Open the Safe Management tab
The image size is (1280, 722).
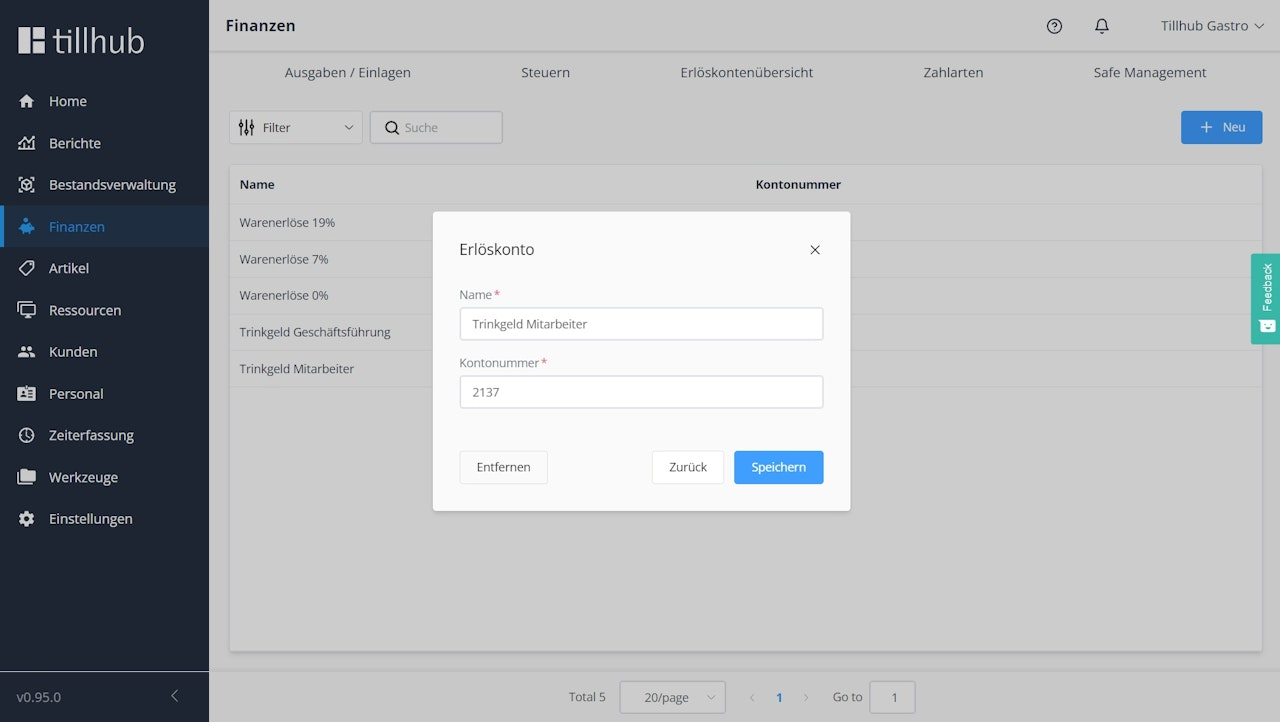[x=1150, y=73]
